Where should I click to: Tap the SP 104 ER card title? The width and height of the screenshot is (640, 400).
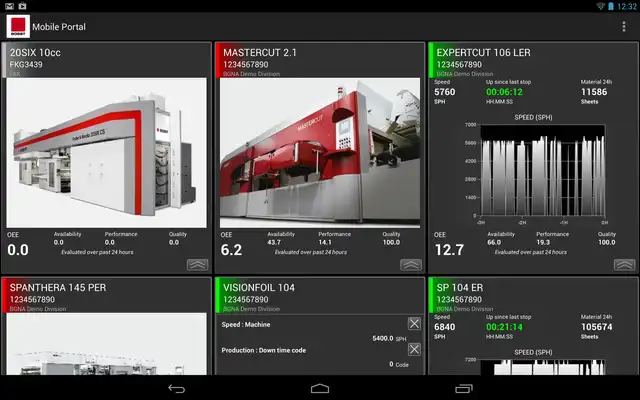pos(460,288)
